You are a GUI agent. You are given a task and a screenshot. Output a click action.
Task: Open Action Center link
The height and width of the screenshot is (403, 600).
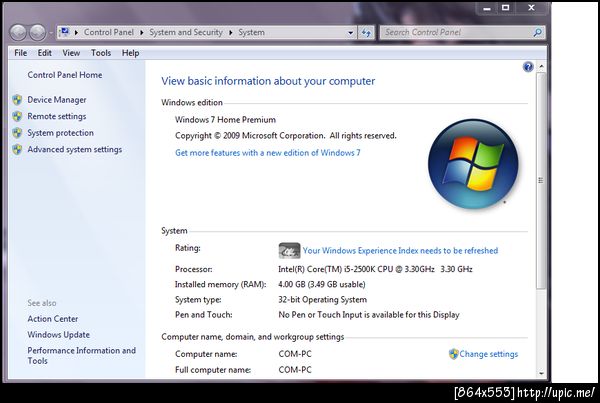coord(52,319)
